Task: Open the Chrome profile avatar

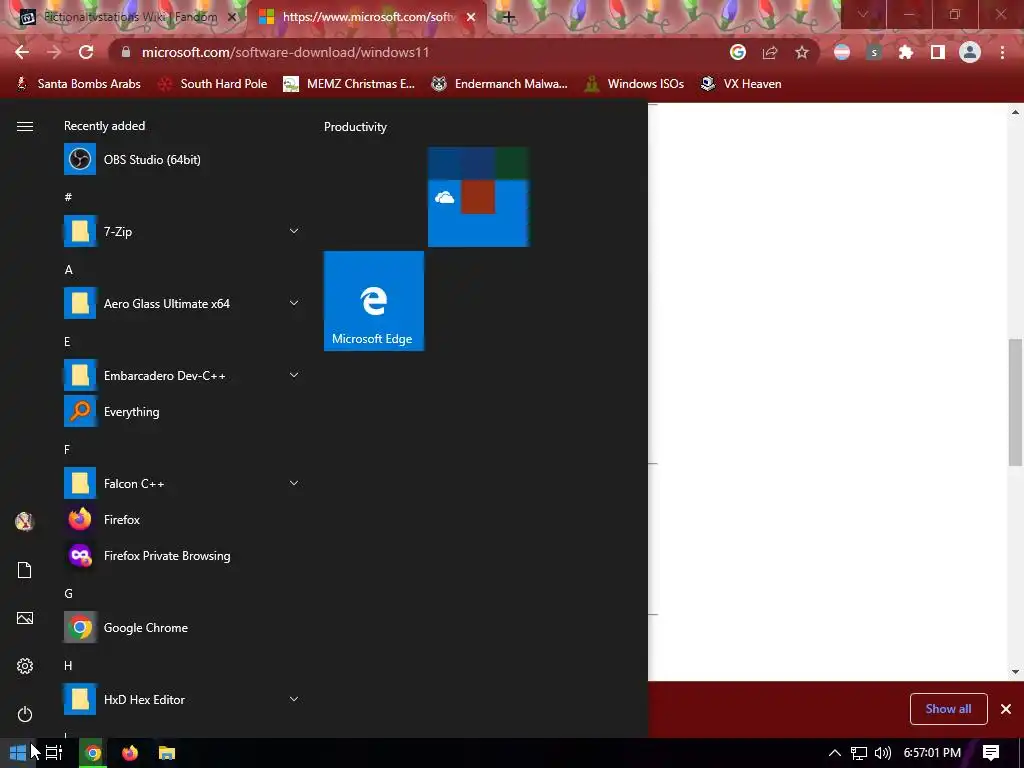Action: tap(970, 52)
